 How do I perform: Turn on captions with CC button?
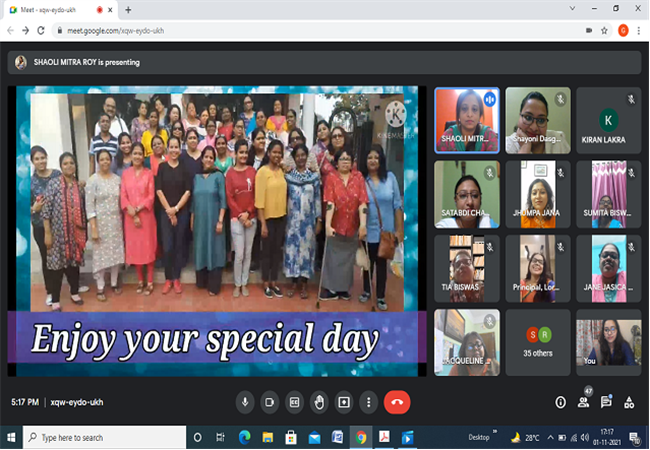294,402
